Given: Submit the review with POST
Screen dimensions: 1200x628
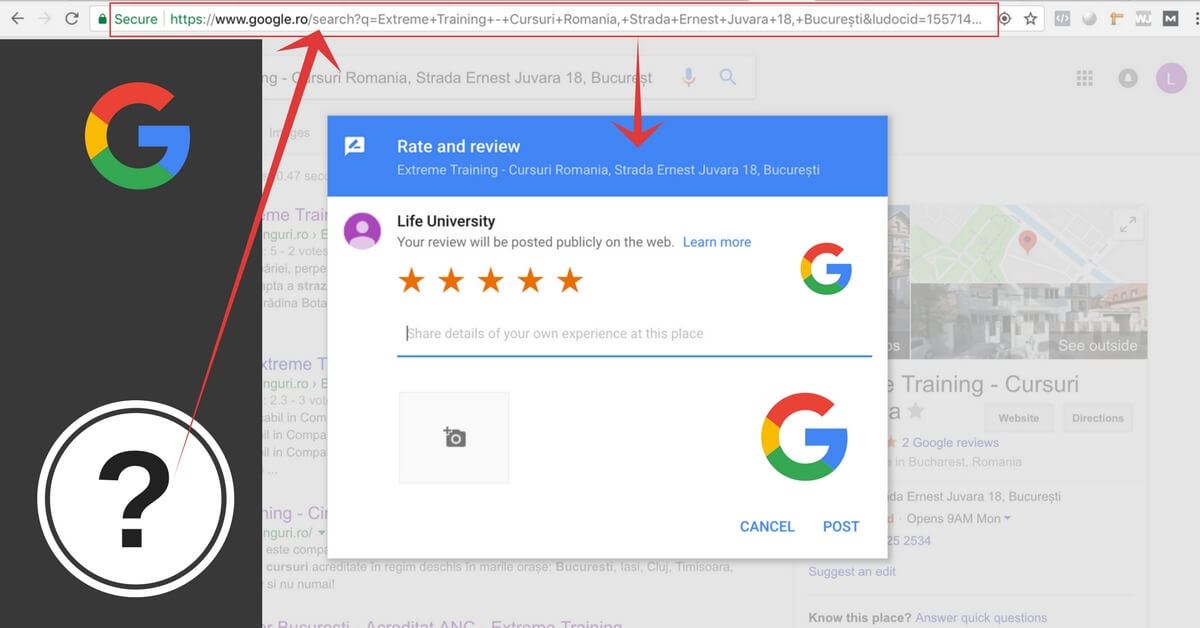Looking at the screenshot, I should [x=841, y=526].
